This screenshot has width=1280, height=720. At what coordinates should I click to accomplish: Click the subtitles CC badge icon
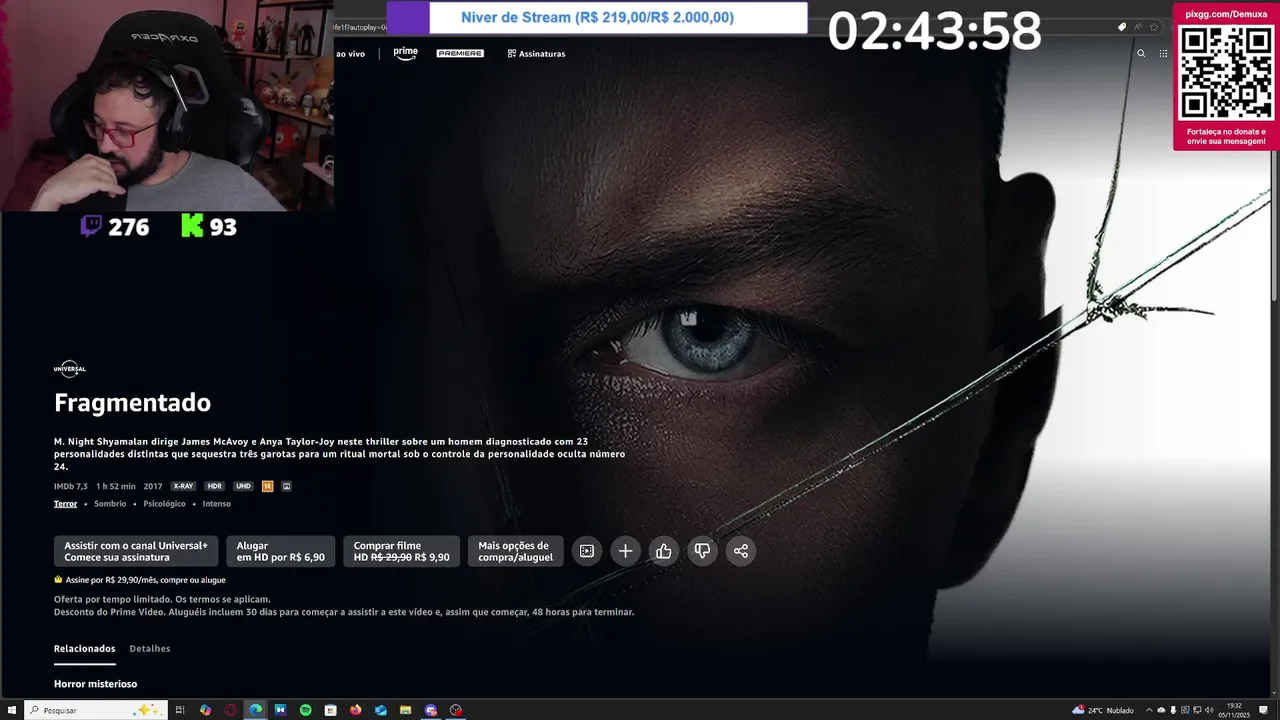point(287,486)
